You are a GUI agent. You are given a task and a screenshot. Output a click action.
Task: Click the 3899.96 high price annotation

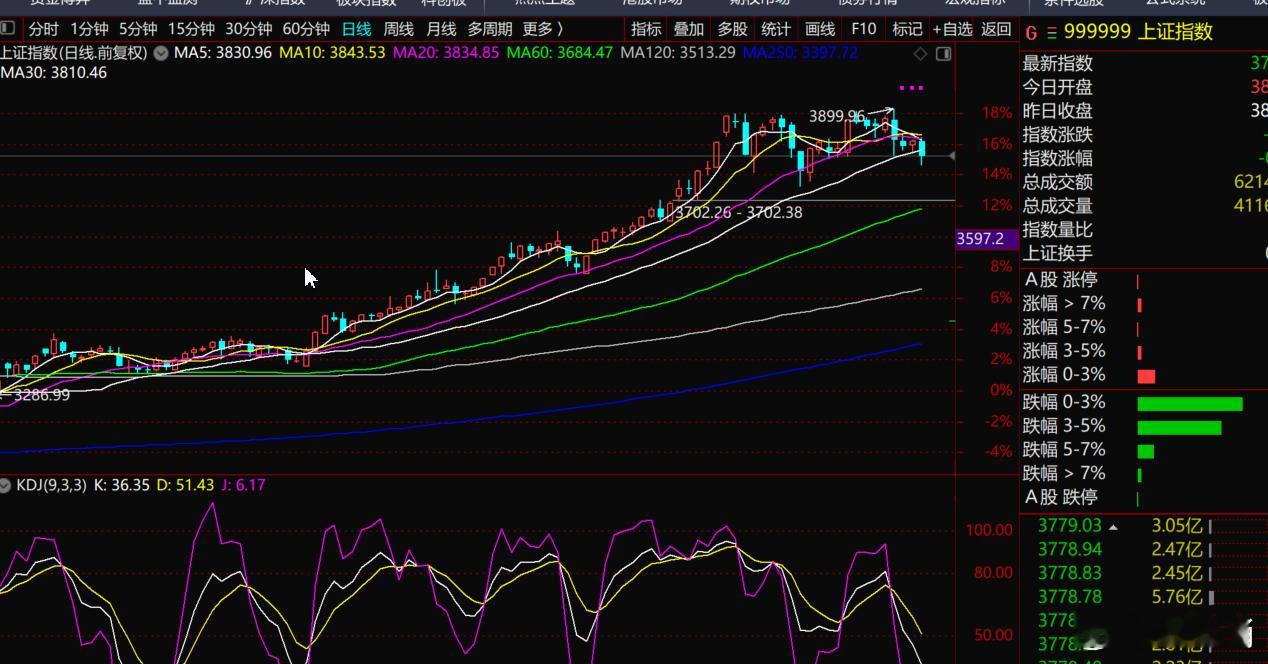tap(836, 116)
